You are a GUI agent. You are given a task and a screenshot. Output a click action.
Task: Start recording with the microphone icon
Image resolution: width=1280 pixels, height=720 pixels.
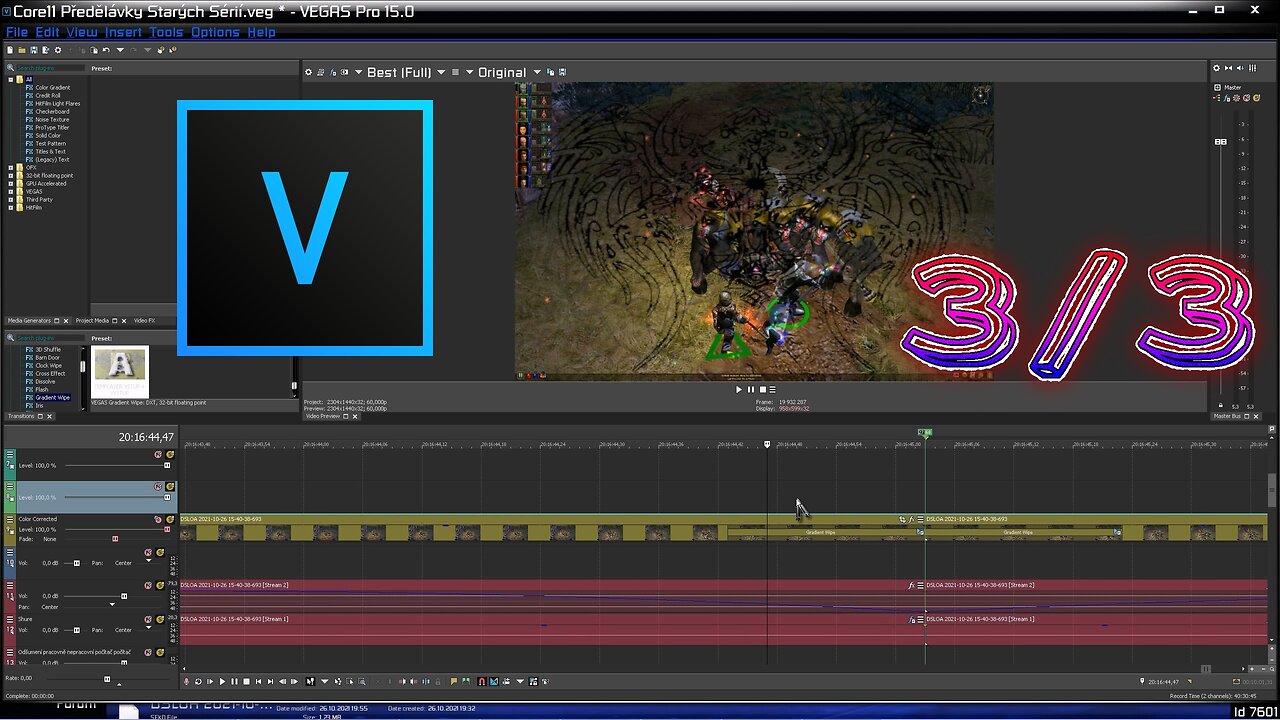pos(186,681)
